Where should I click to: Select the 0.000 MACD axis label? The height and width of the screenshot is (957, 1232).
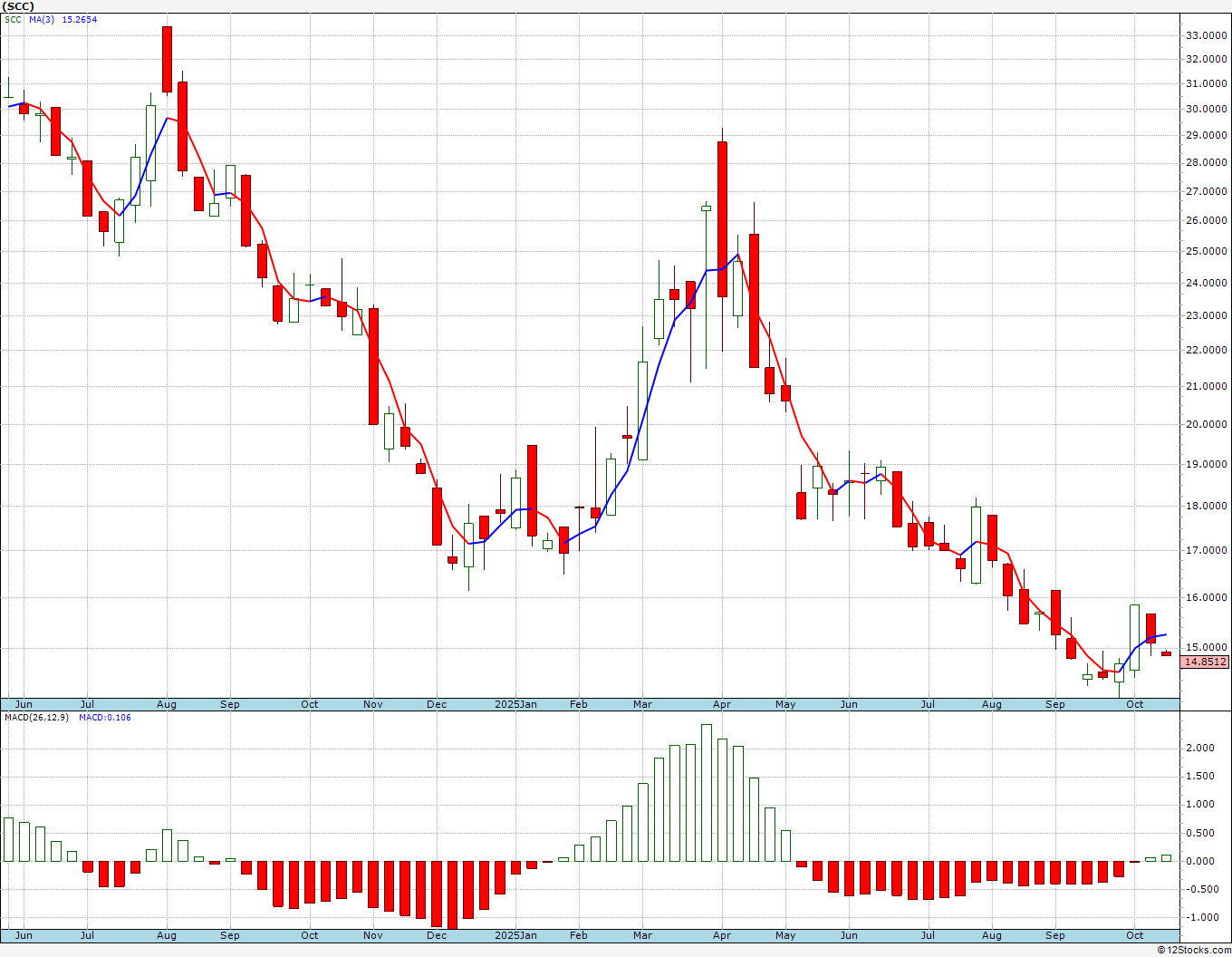coord(1201,861)
